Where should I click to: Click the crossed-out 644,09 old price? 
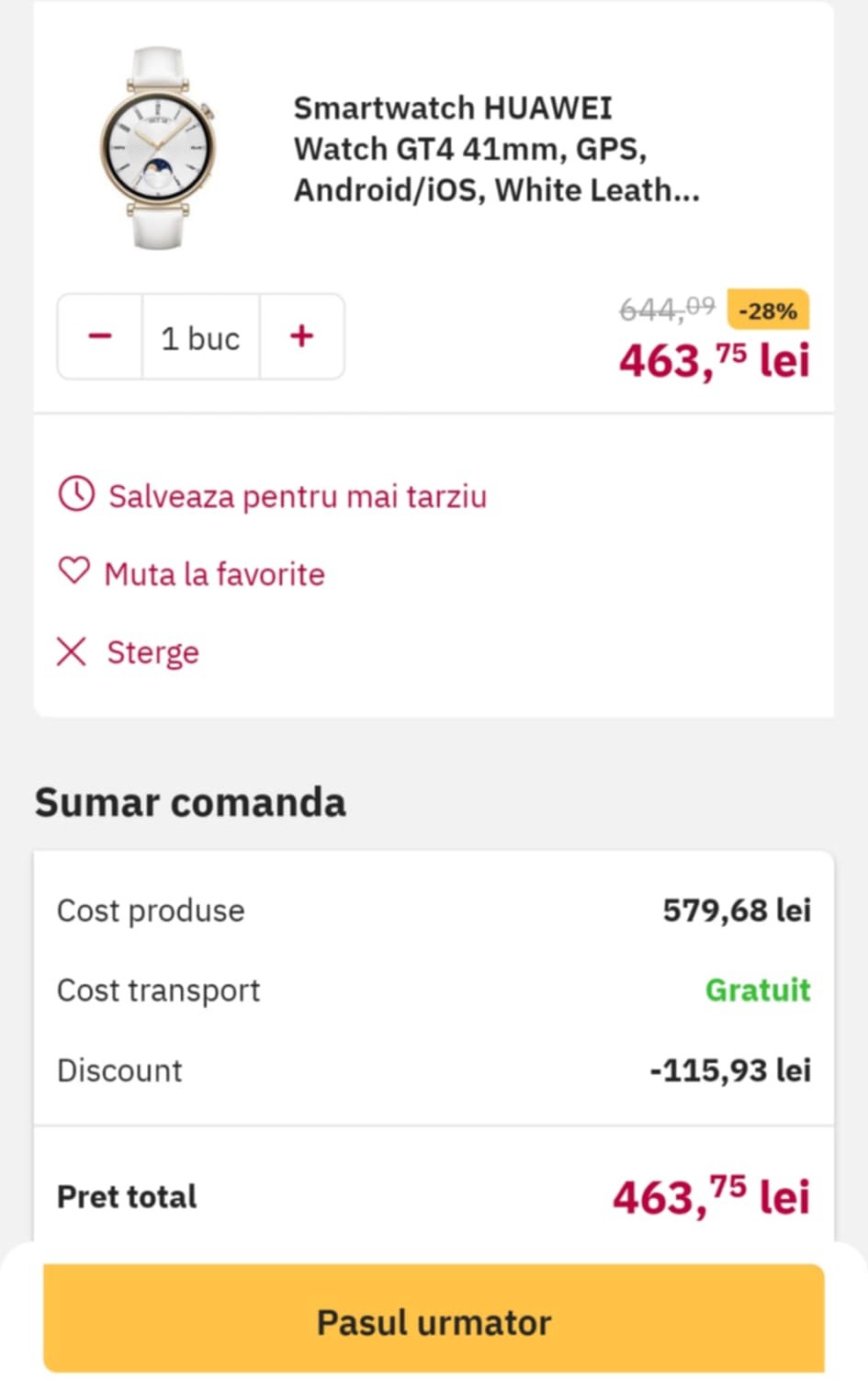pyautogui.click(x=667, y=309)
